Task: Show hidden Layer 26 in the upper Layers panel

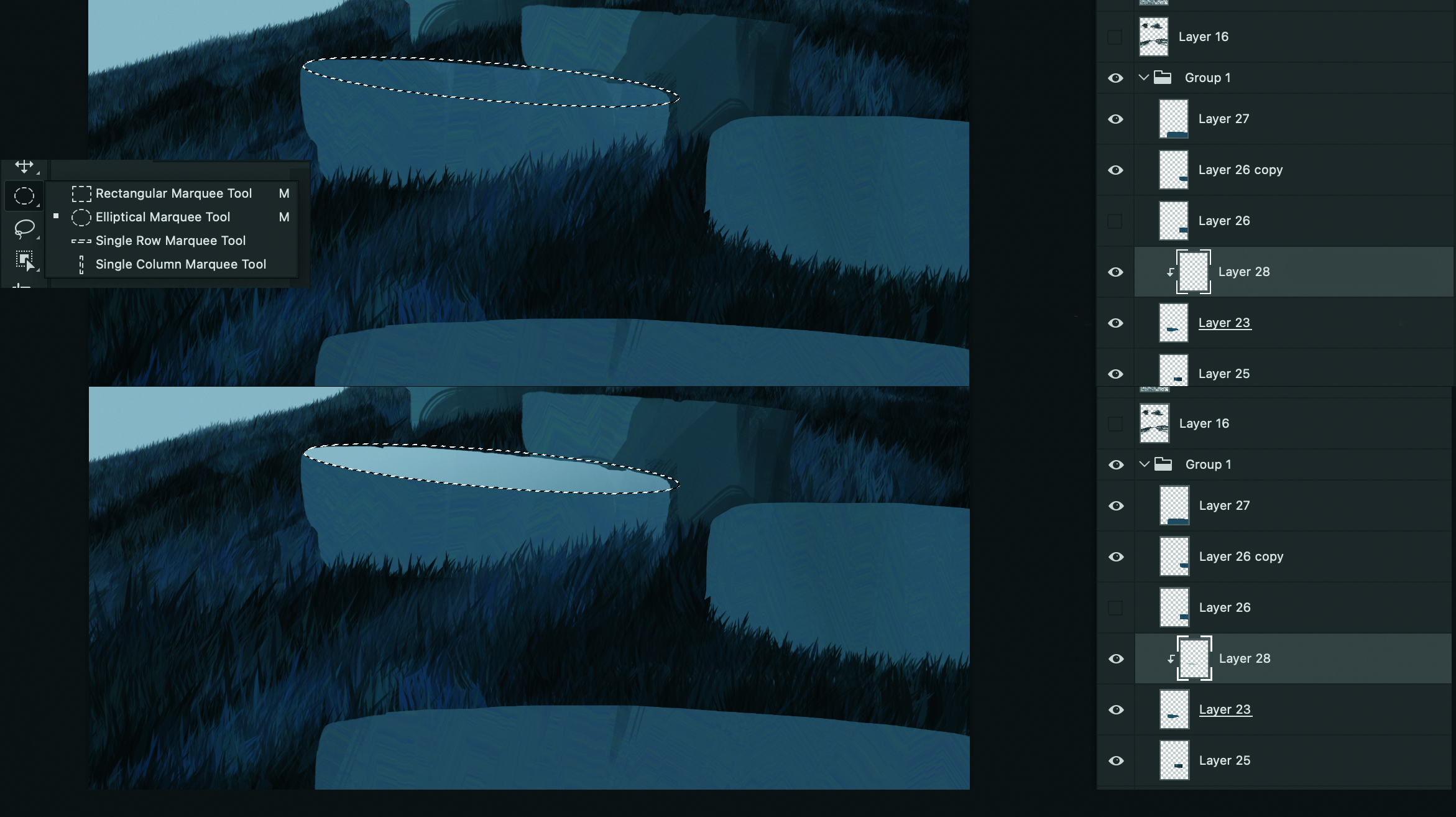Action: pyautogui.click(x=1115, y=221)
